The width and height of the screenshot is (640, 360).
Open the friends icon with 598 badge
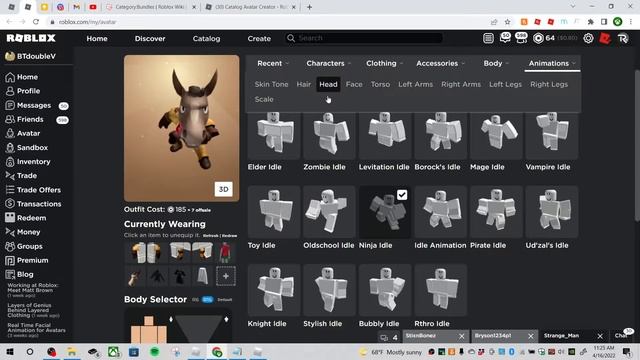(521, 38)
